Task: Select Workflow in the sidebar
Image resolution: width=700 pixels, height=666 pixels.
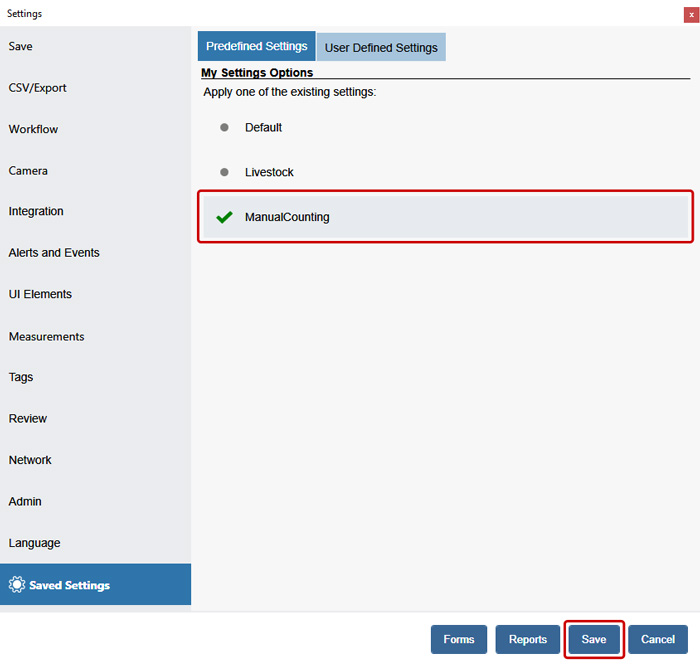Action: 34,130
